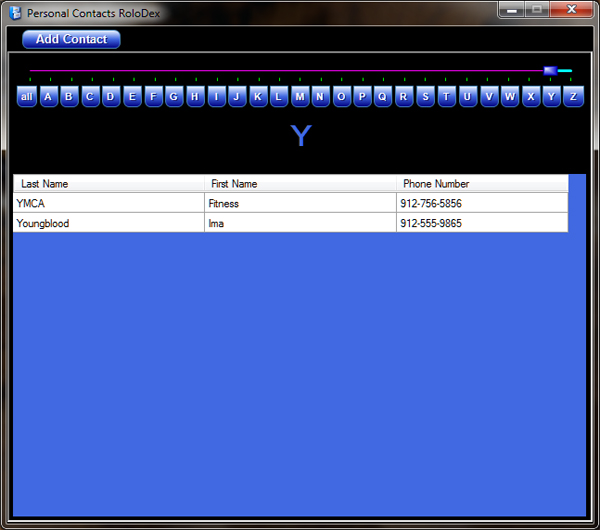Filter contacts by letter Z
600x530 pixels.
pos(573,96)
